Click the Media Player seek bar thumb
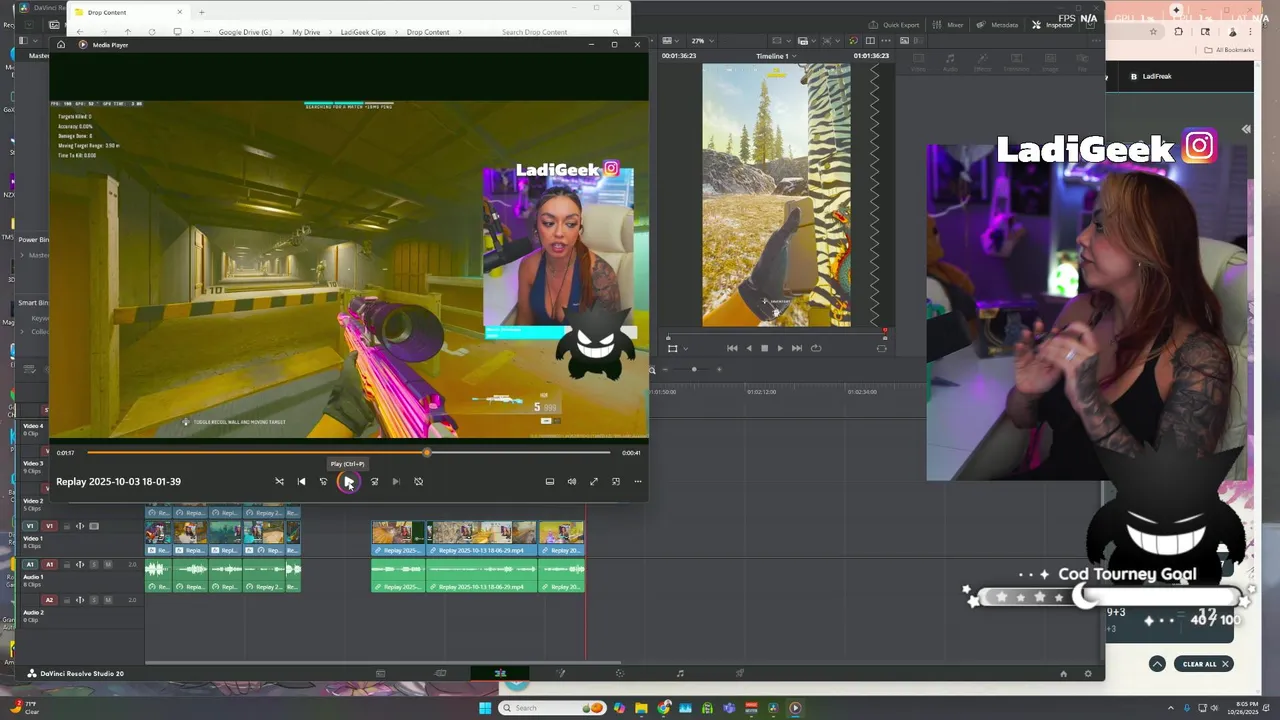Viewport: 1280px width, 720px height. click(x=427, y=453)
